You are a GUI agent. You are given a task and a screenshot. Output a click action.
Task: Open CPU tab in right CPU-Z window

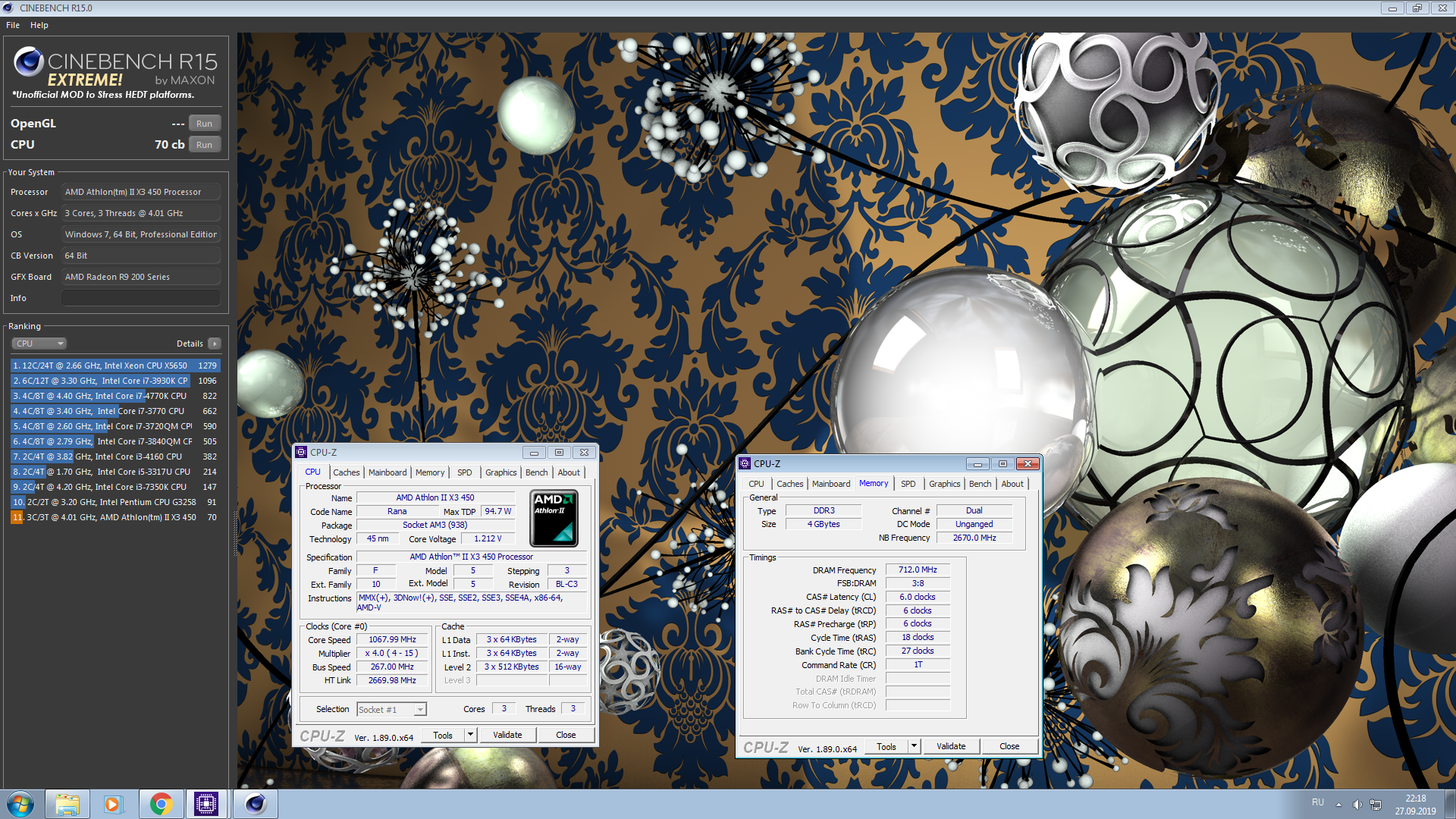[757, 484]
